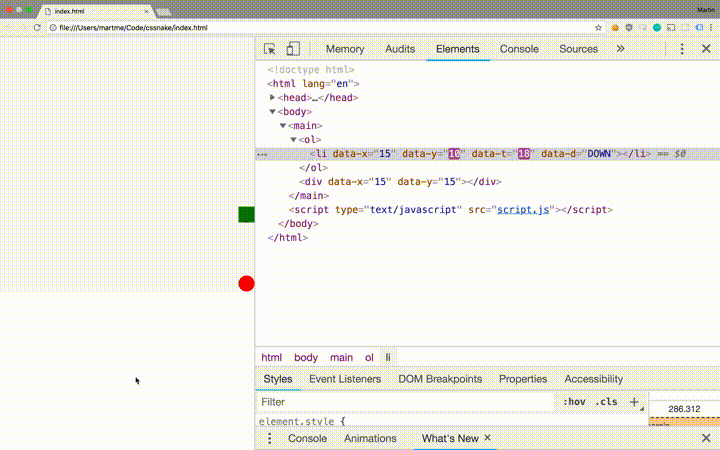720x450 pixels.
Task: Expand the head element node
Action: coord(273,98)
